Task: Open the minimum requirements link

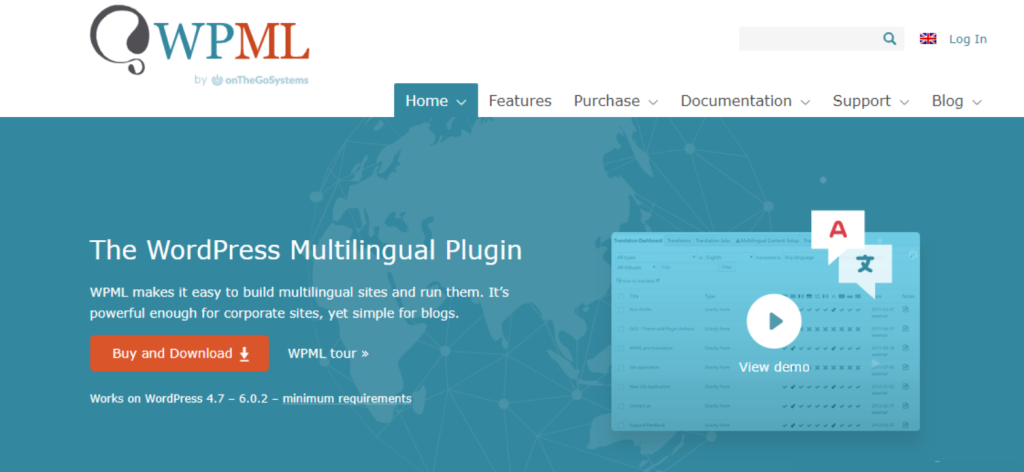Action: (347, 398)
